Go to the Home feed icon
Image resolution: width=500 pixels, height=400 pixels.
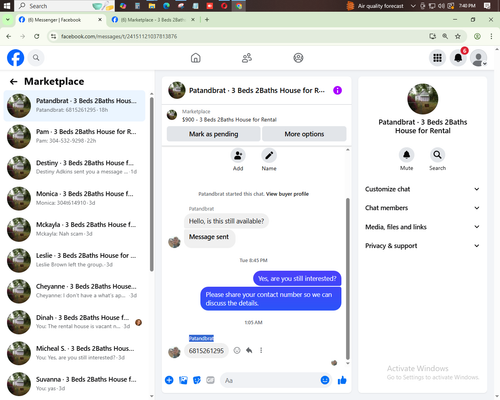coord(196,58)
